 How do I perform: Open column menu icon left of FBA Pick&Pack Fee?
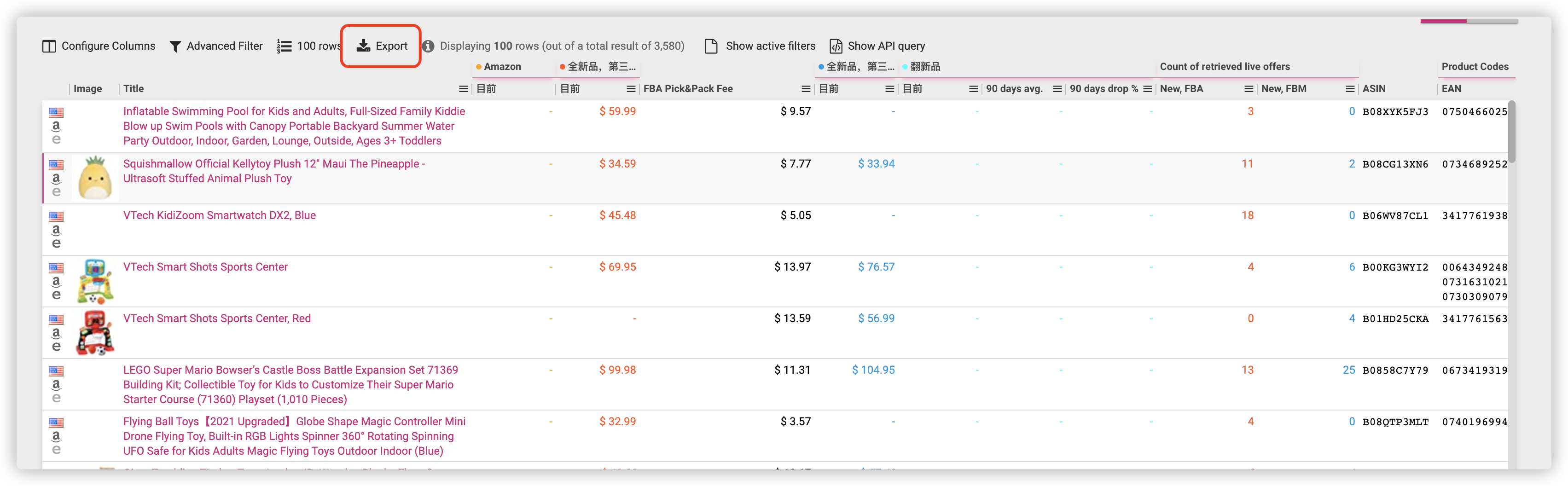point(631,89)
